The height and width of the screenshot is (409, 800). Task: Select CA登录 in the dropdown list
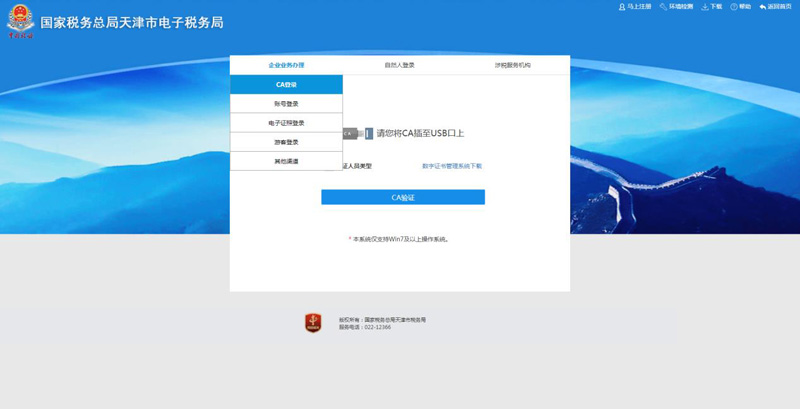(x=286, y=85)
